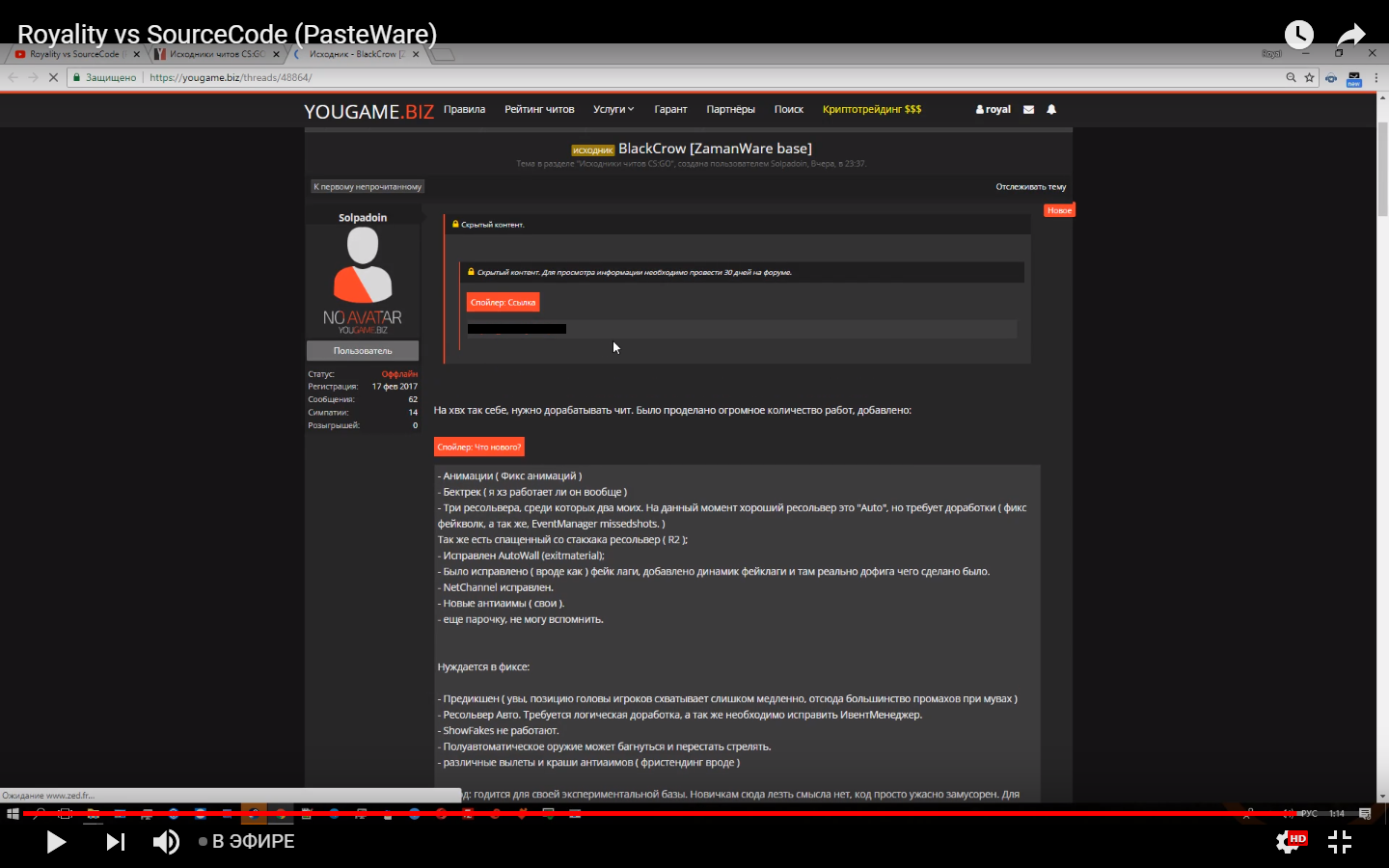
Task: Open the 'Правила' menu item
Action: 464,109
